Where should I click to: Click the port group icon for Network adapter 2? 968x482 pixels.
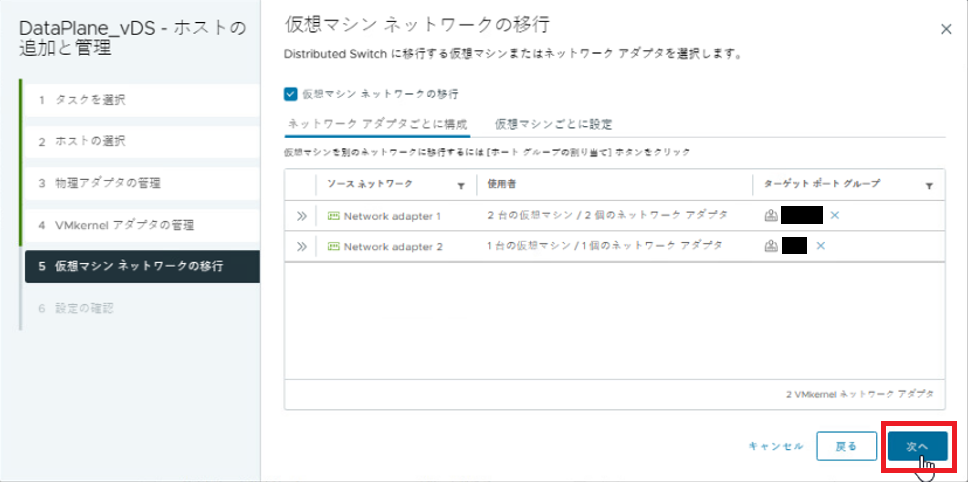tap(771, 246)
